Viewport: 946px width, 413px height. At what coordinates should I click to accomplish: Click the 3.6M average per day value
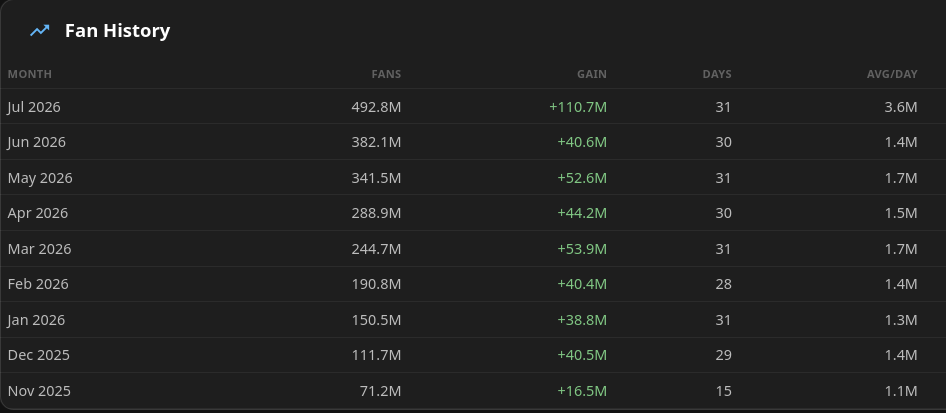pos(901,107)
